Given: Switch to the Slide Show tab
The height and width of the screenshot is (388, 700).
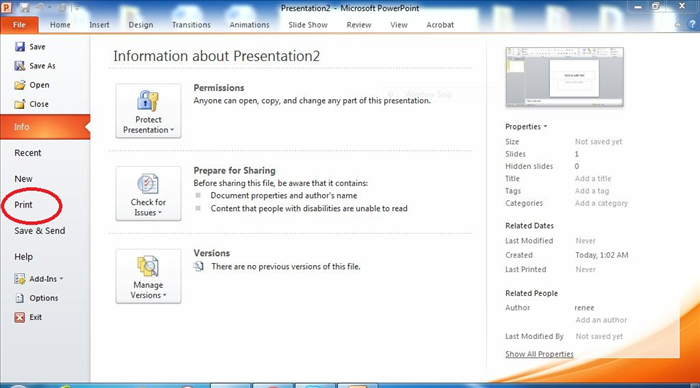Looking at the screenshot, I should (x=308, y=25).
